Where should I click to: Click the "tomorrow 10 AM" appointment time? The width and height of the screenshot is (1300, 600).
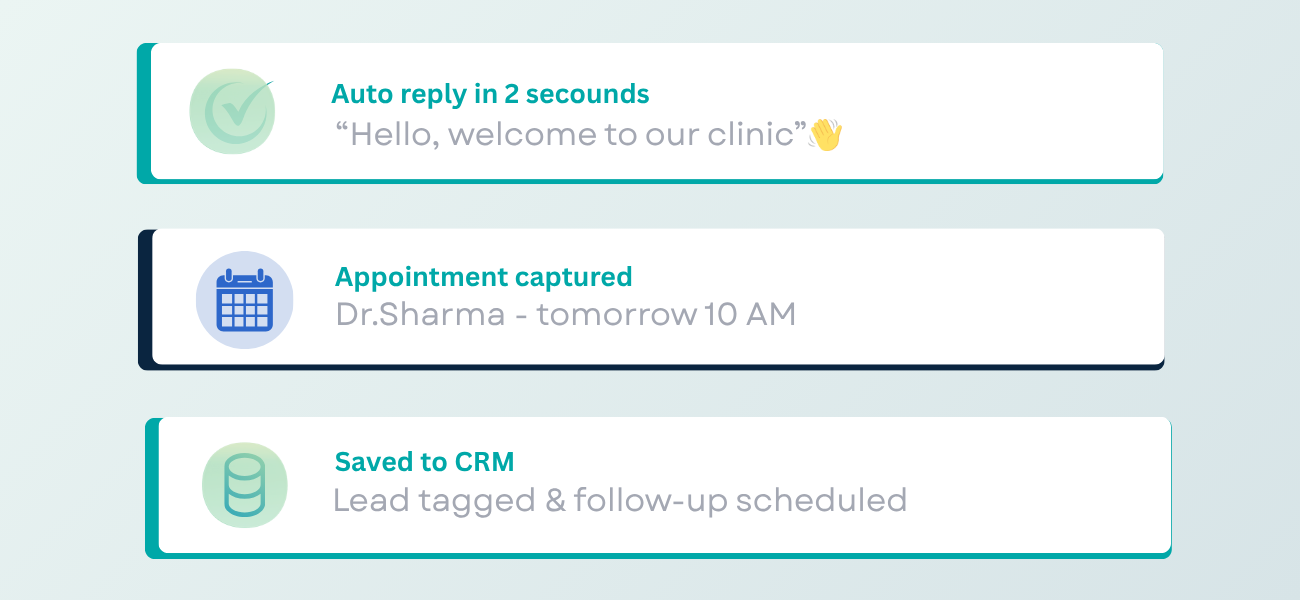[666, 314]
